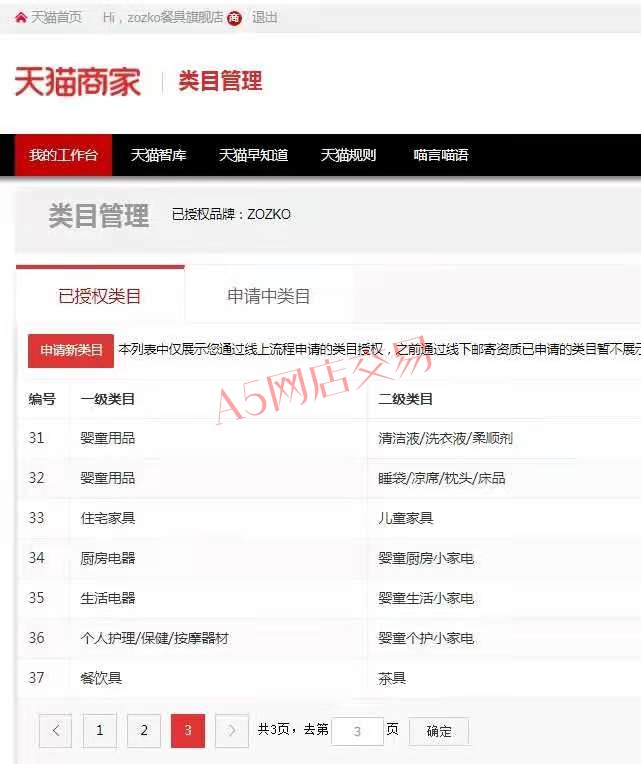Switch to the 已授权类目 tab

100,296
